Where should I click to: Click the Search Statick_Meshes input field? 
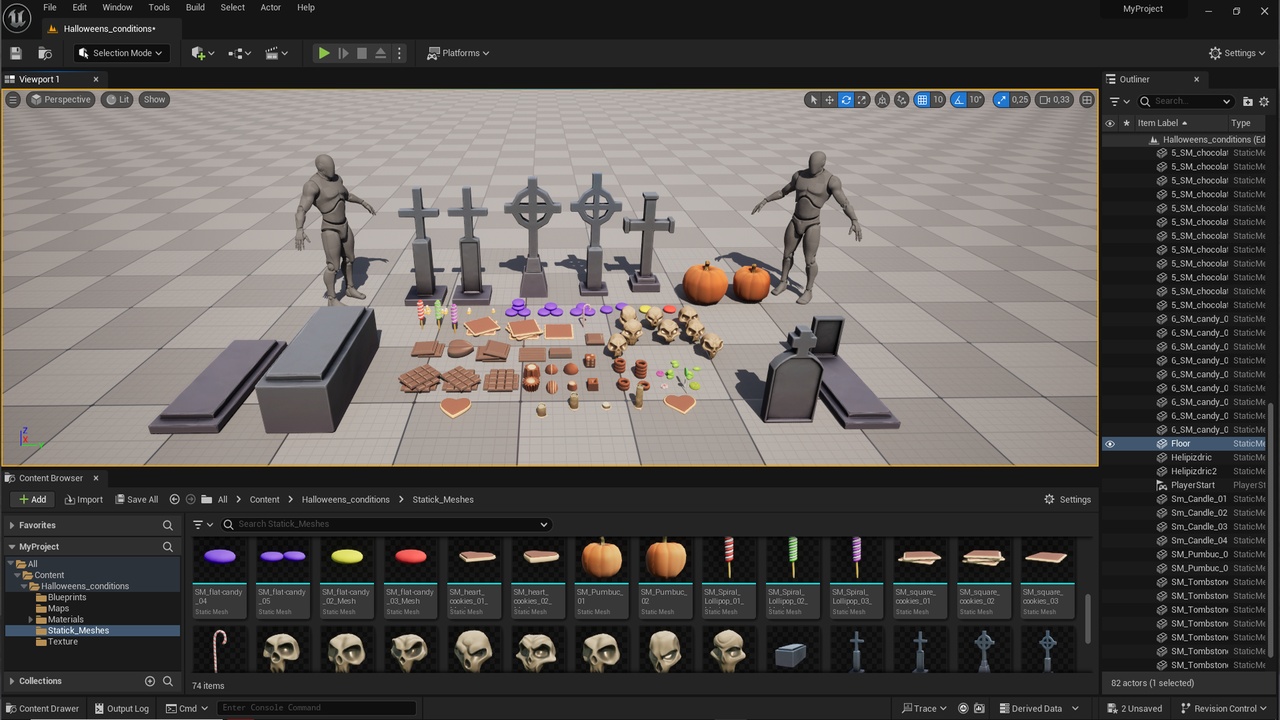coord(385,524)
